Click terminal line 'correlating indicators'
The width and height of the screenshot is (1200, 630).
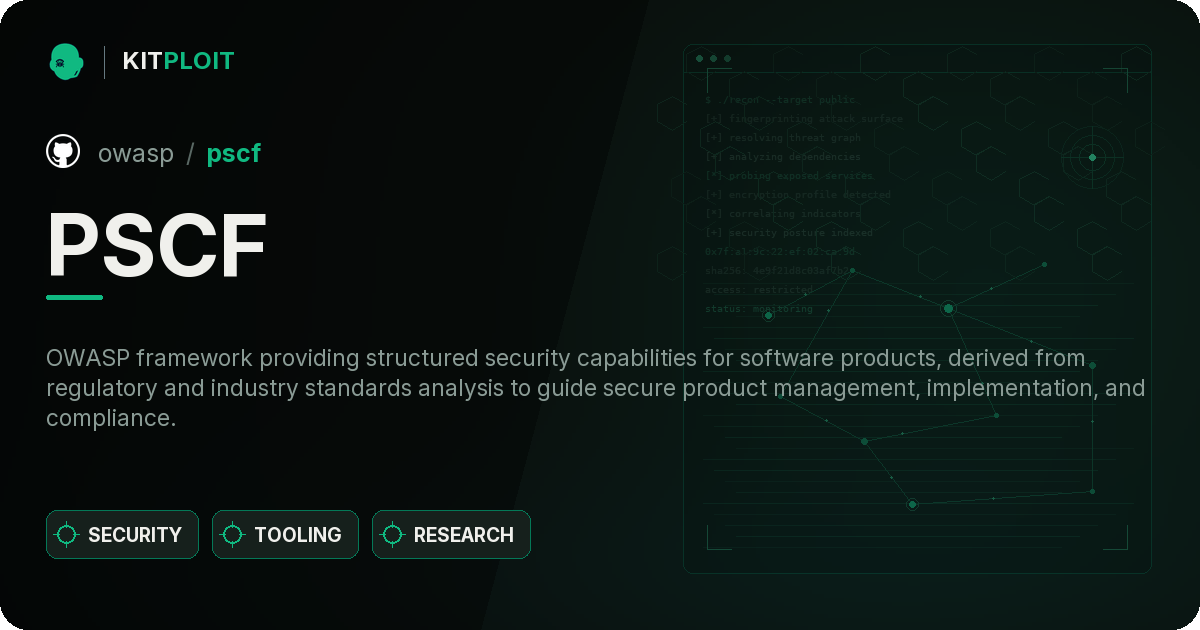783,214
